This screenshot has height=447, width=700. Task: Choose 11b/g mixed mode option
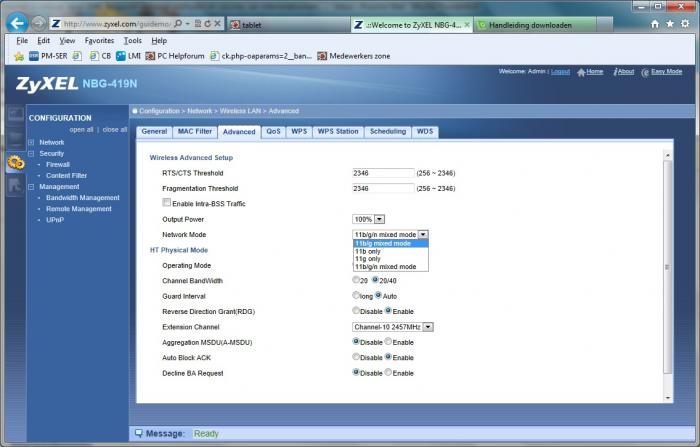(x=391, y=243)
